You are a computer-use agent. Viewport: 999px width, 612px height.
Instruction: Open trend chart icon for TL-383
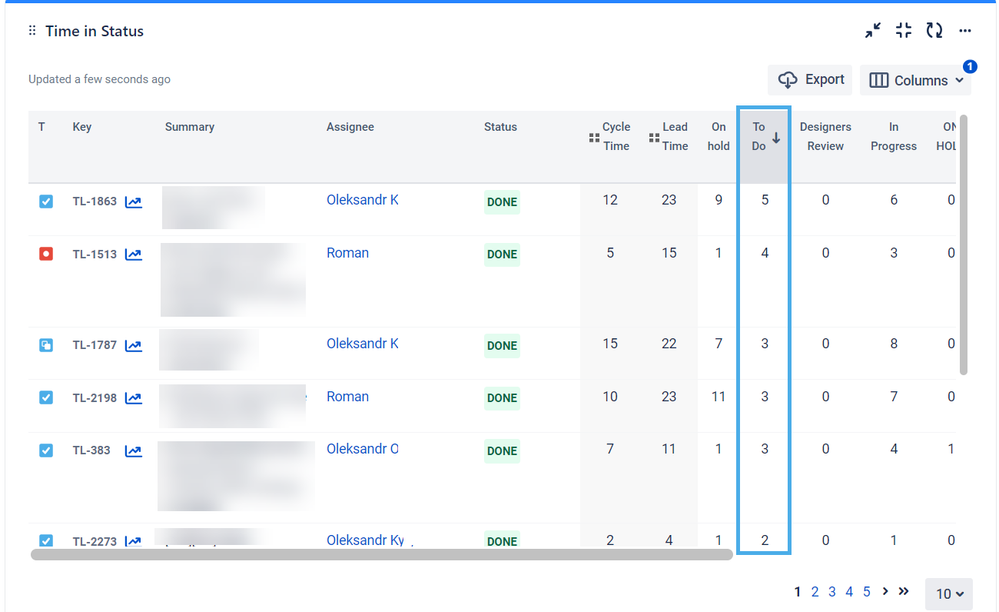pyautogui.click(x=133, y=451)
